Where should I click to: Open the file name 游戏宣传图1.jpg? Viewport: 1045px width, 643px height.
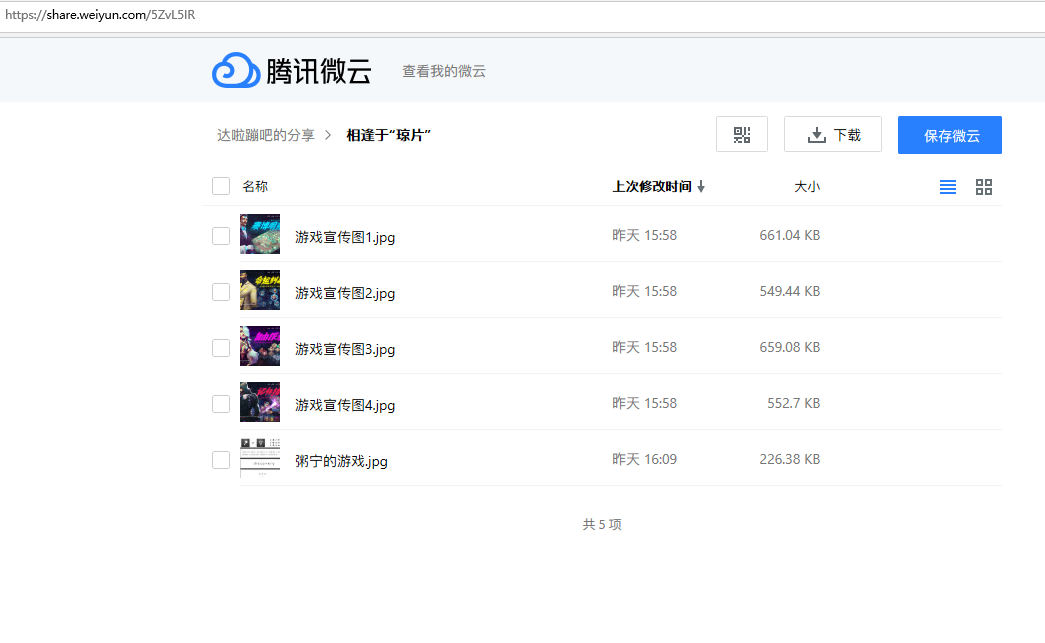coord(345,237)
